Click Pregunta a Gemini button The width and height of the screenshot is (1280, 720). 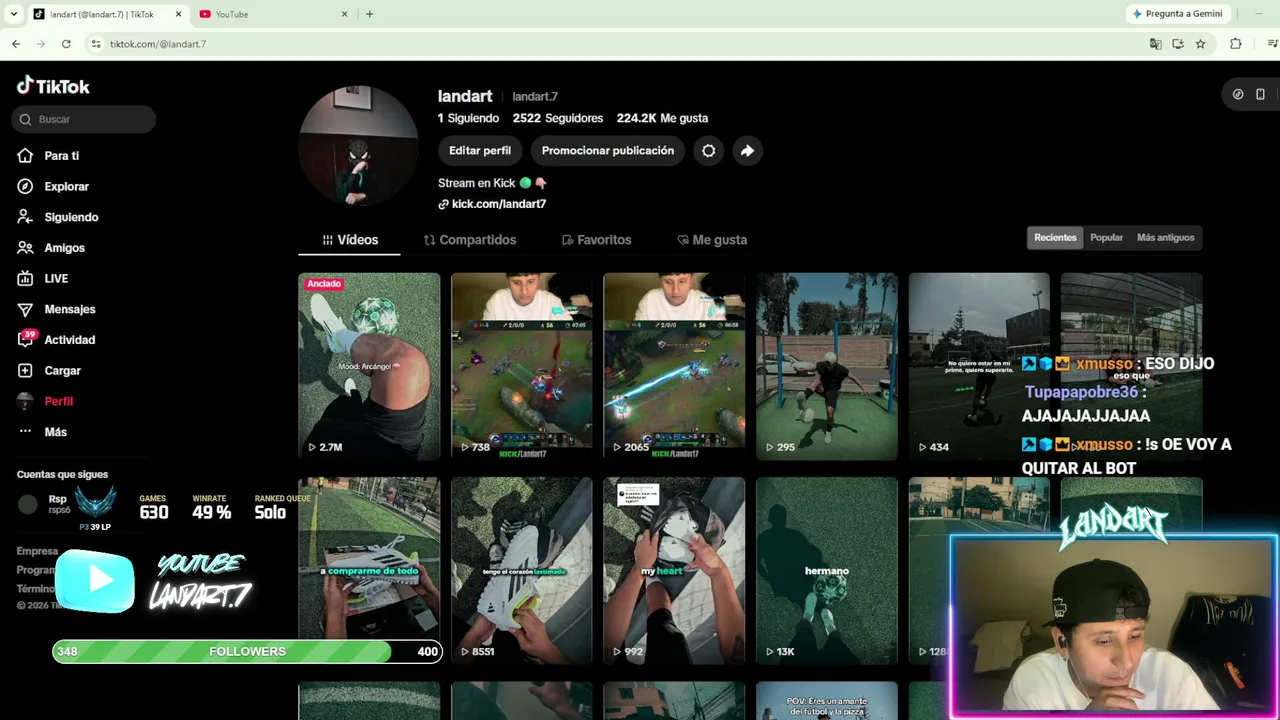click(x=1177, y=14)
